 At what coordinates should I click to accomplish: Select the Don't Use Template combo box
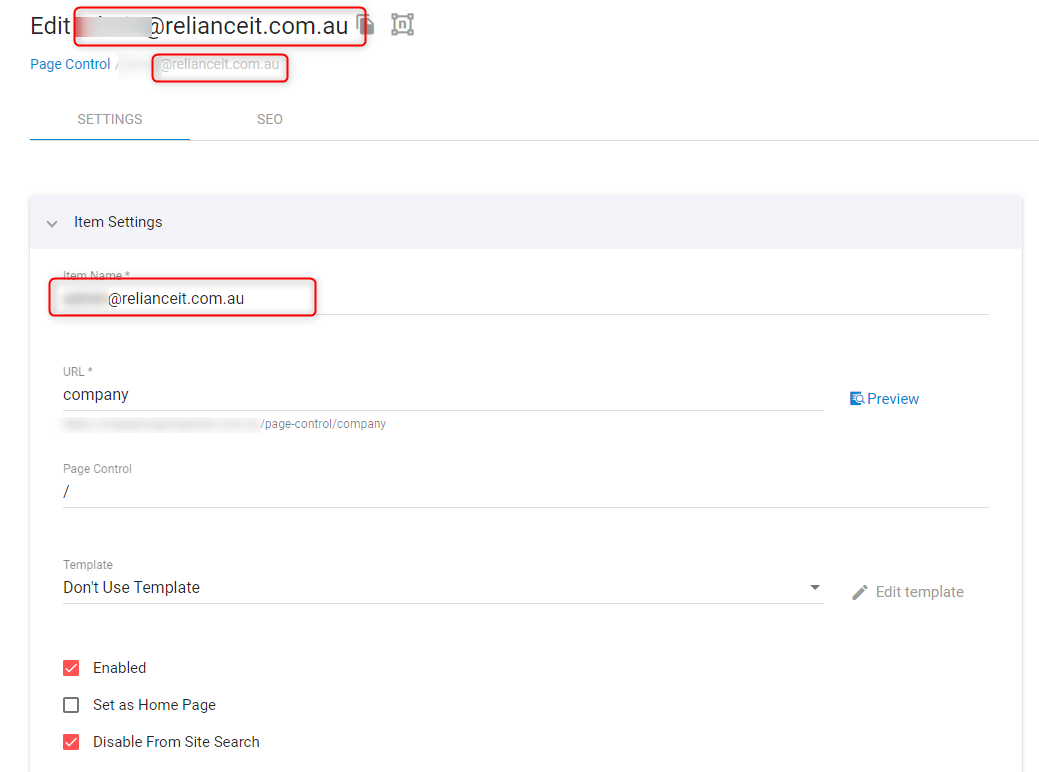(x=443, y=588)
